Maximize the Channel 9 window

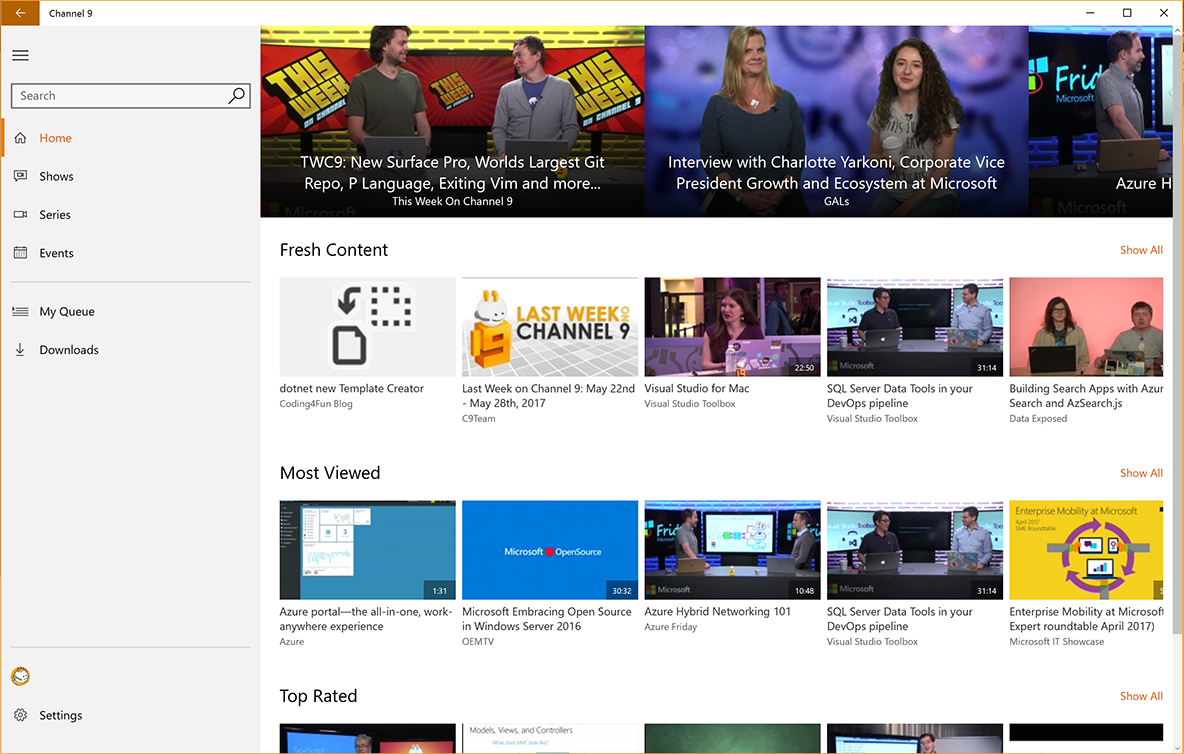pyautogui.click(x=1127, y=13)
